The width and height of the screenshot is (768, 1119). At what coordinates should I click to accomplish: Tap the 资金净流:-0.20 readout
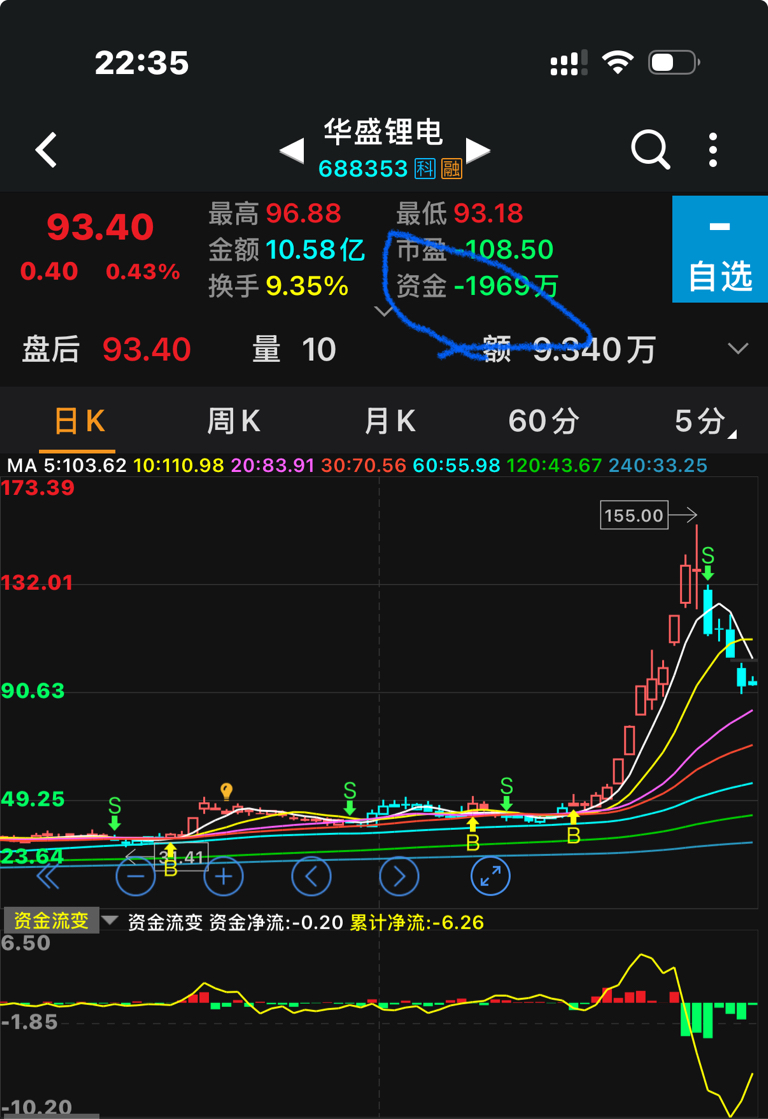point(276,922)
